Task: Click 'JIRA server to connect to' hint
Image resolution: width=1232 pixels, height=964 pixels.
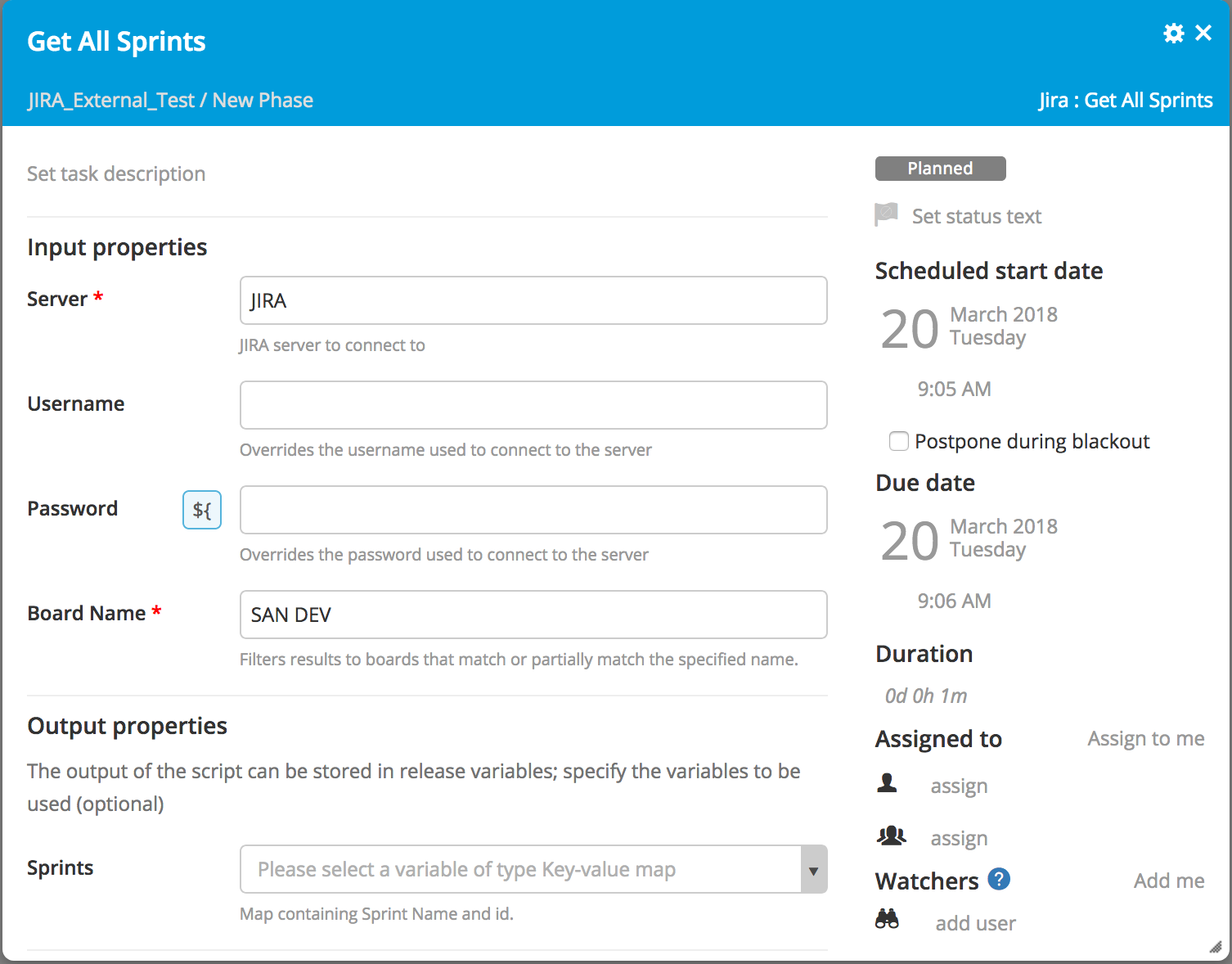Action: click(x=332, y=345)
